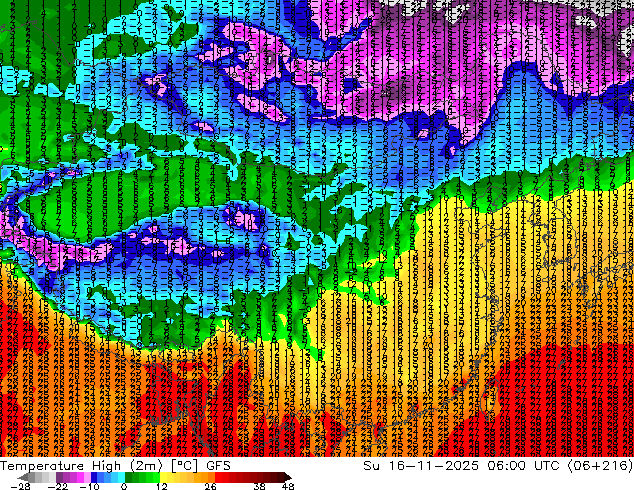
Task: Click the '48' legend label
Action: 288,486
